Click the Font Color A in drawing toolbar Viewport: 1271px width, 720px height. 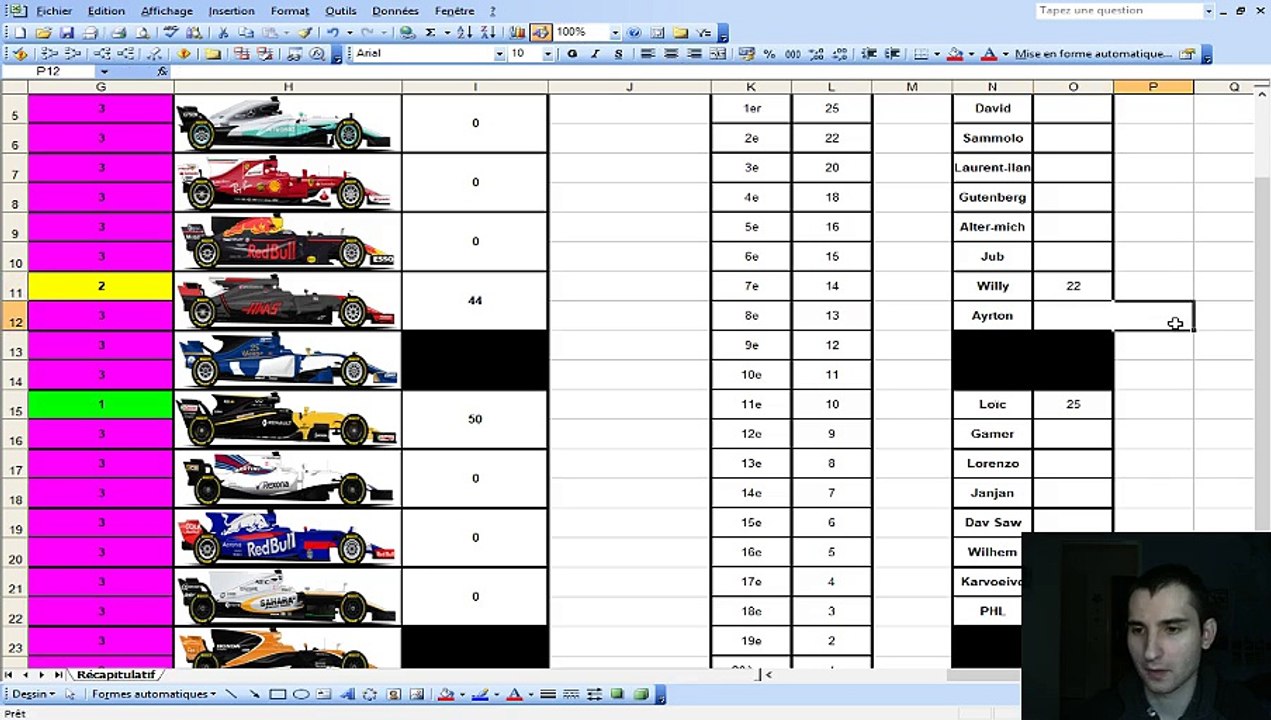pyautogui.click(x=514, y=694)
